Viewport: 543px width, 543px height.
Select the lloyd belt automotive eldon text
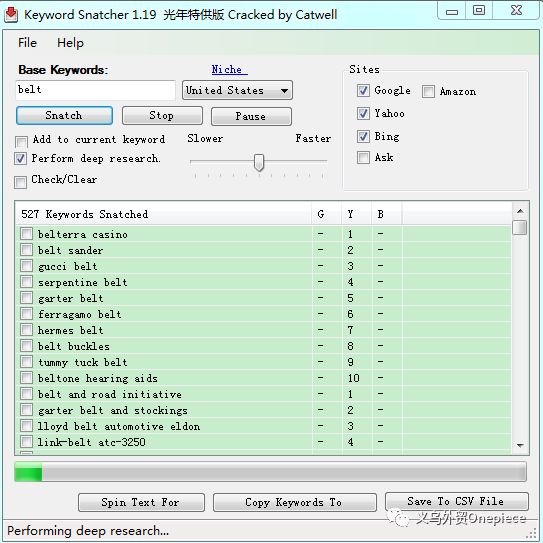point(119,426)
